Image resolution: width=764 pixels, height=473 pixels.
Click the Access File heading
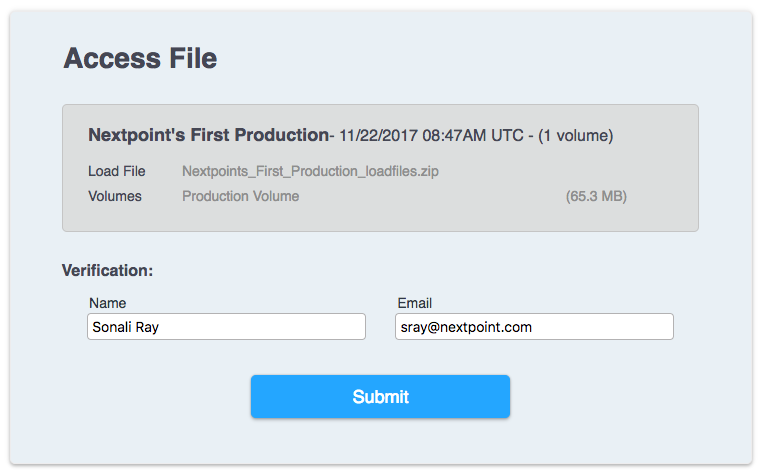140,58
